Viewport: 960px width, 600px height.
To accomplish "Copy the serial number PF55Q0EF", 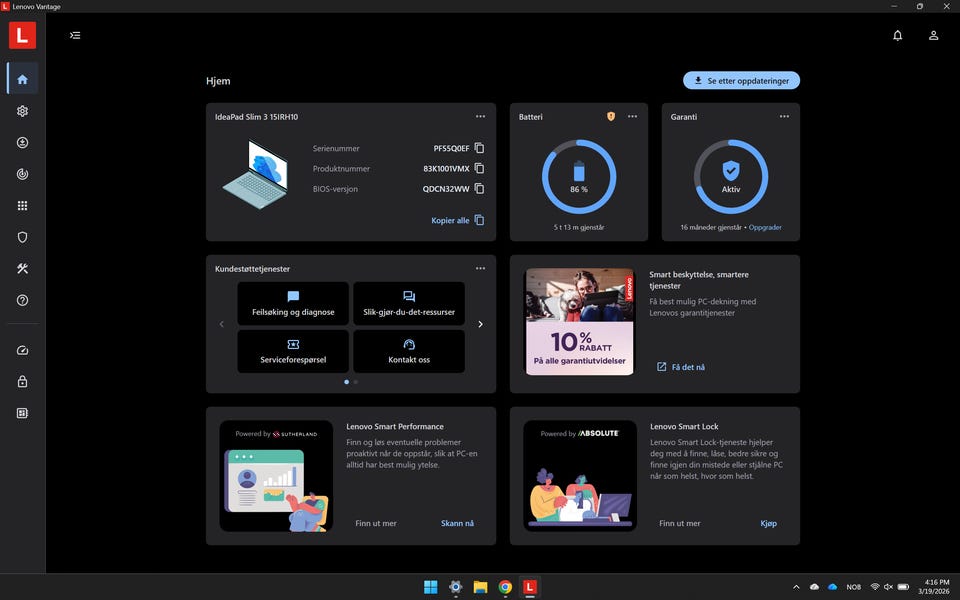I will [479, 148].
